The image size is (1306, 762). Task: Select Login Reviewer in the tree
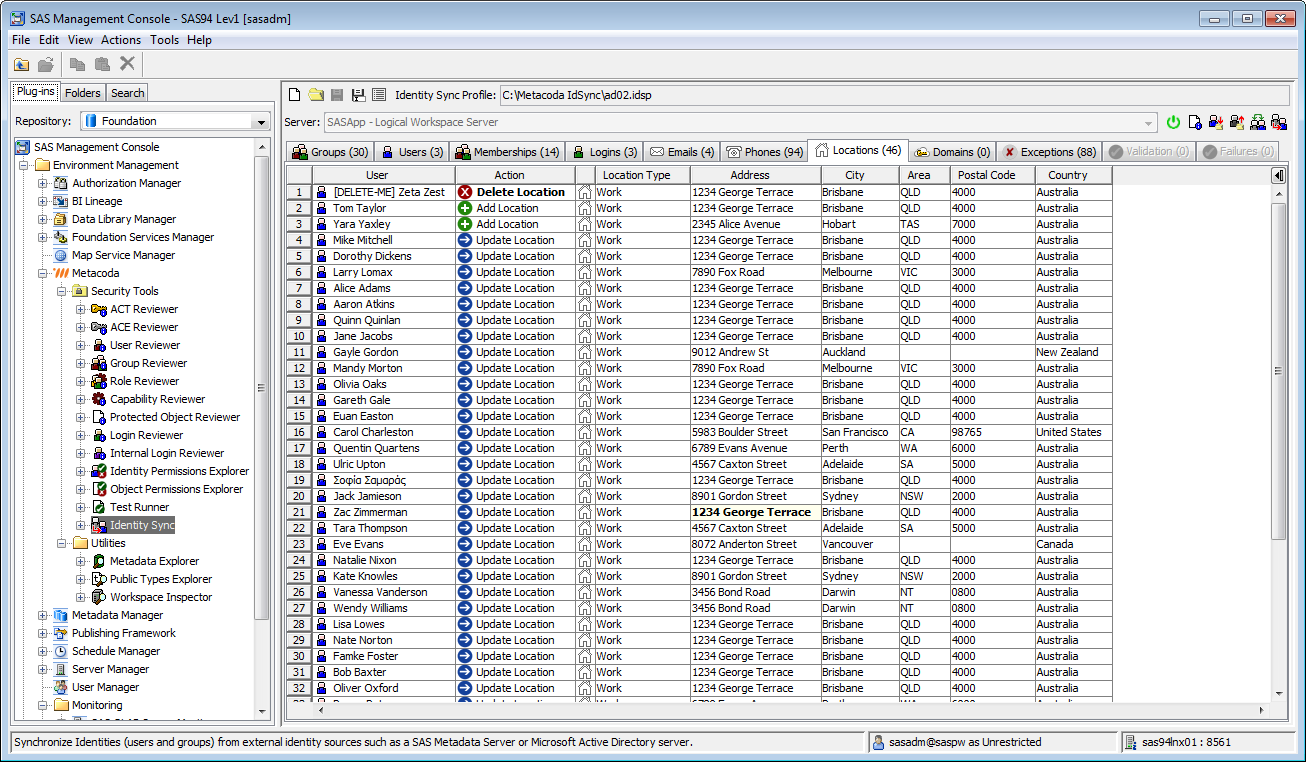click(146, 435)
